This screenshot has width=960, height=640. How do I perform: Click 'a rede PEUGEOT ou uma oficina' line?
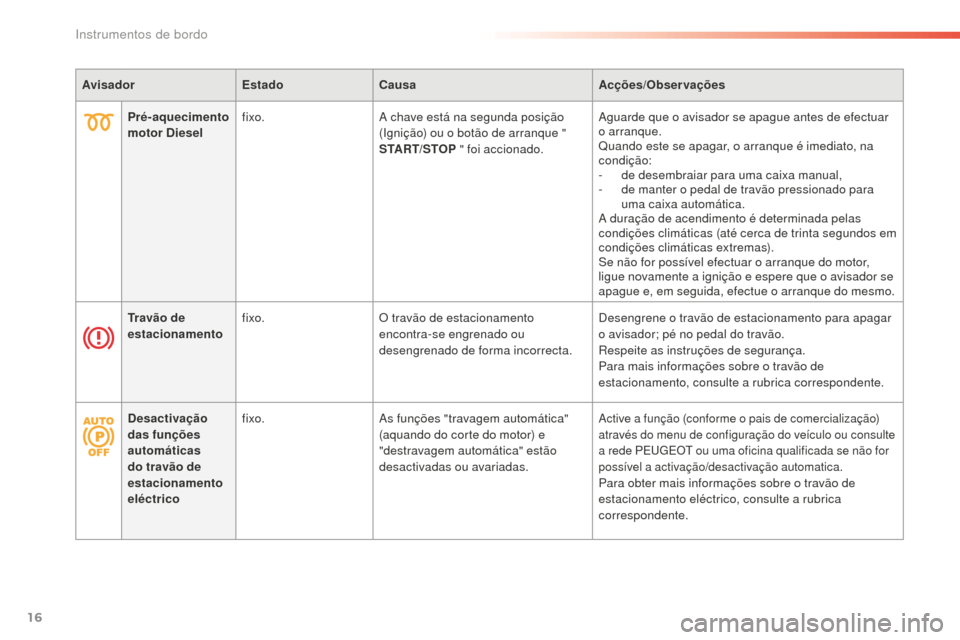(x=743, y=451)
